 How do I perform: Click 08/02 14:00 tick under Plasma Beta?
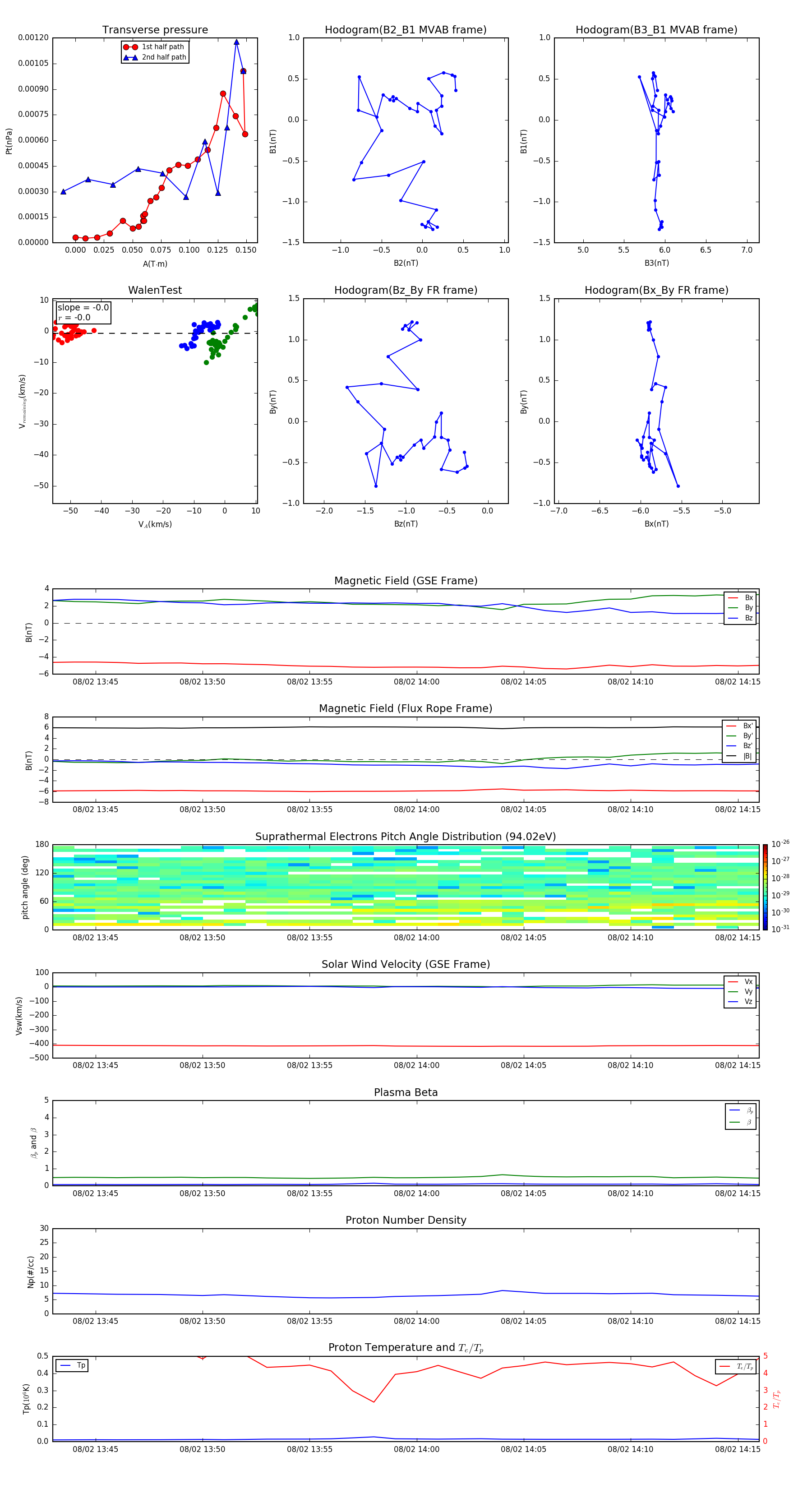pos(416,1193)
